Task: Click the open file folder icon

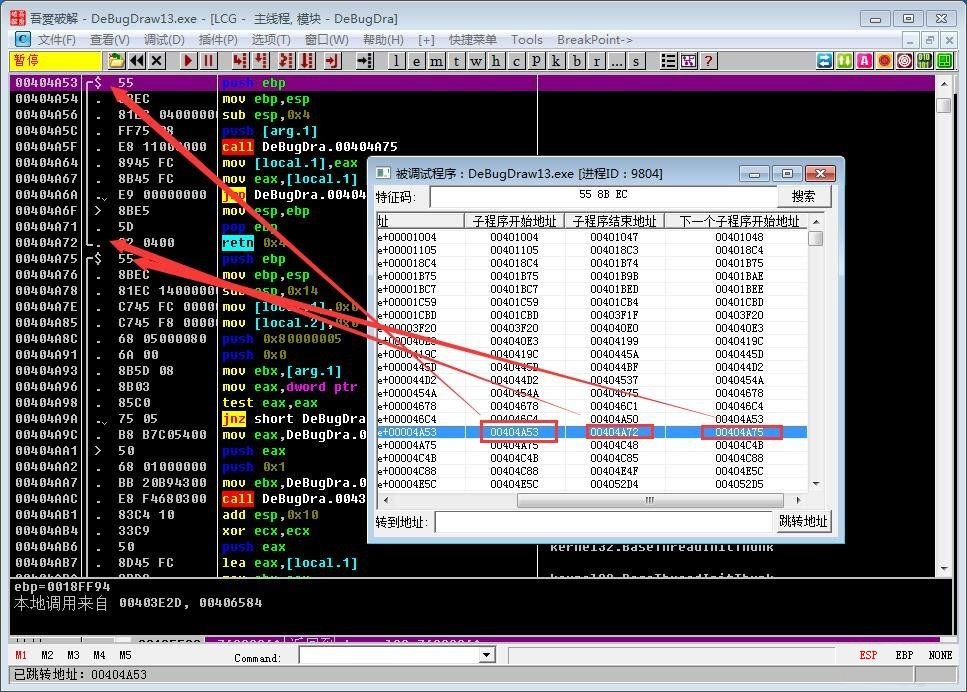Action: [x=116, y=60]
